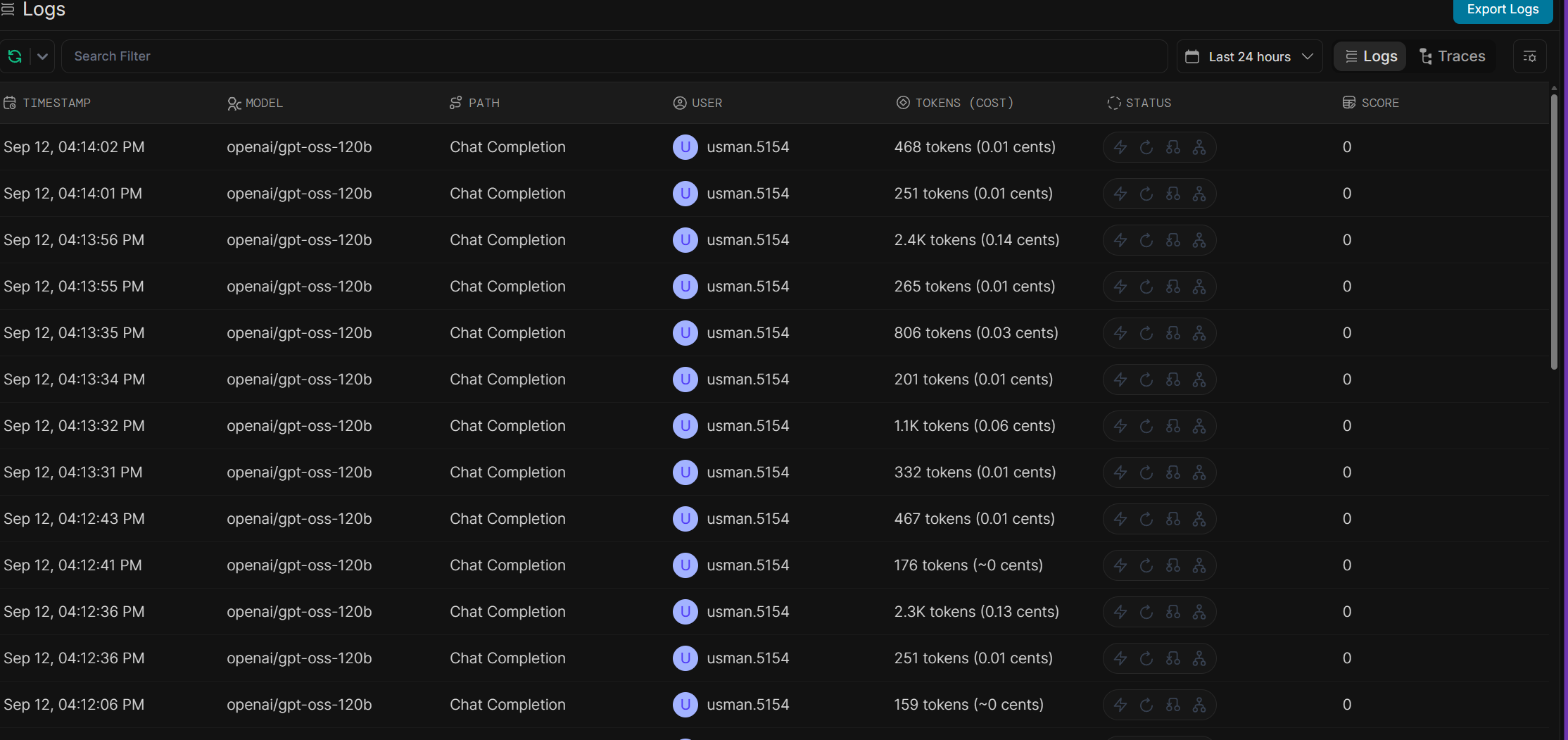Viewport: 1568px width, 740px height.
Task: Click Chat Completion in the 04:13:31 PM row
Action: 507,472
